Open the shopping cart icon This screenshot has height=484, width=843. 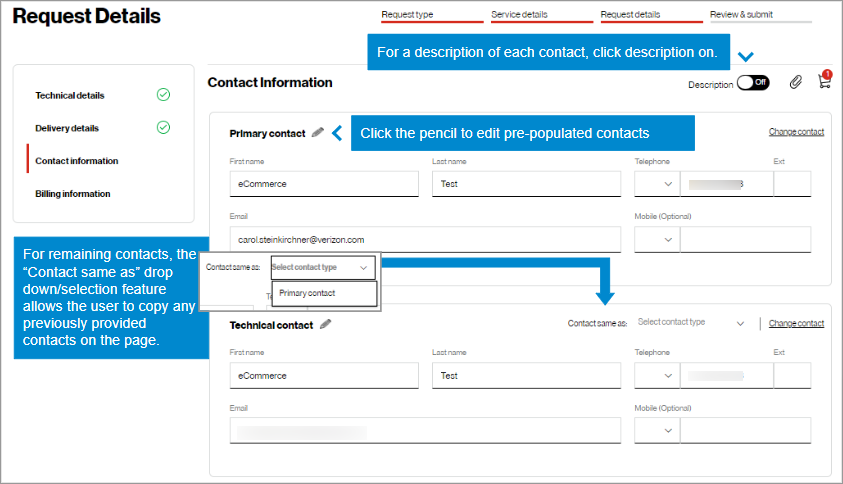tap(824, 82)
